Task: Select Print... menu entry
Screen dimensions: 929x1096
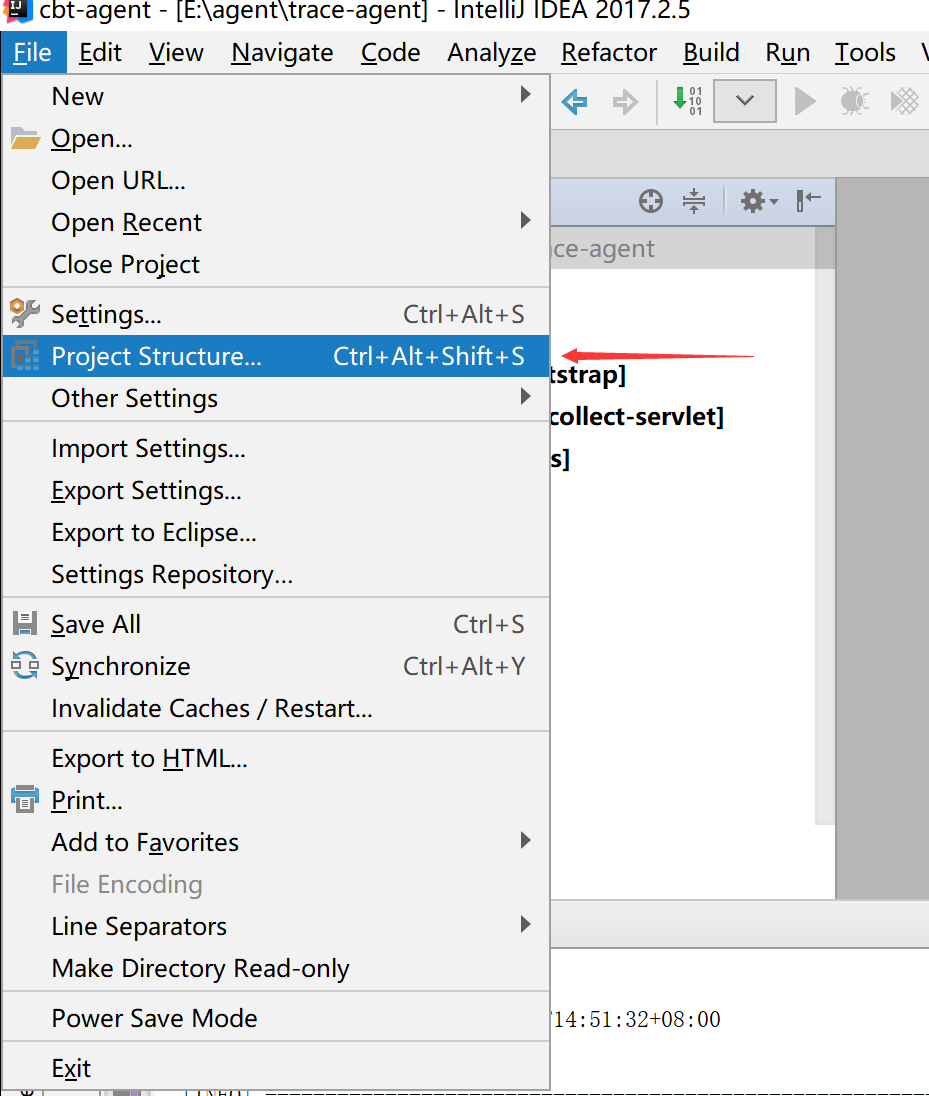Action: coord(276,800)
